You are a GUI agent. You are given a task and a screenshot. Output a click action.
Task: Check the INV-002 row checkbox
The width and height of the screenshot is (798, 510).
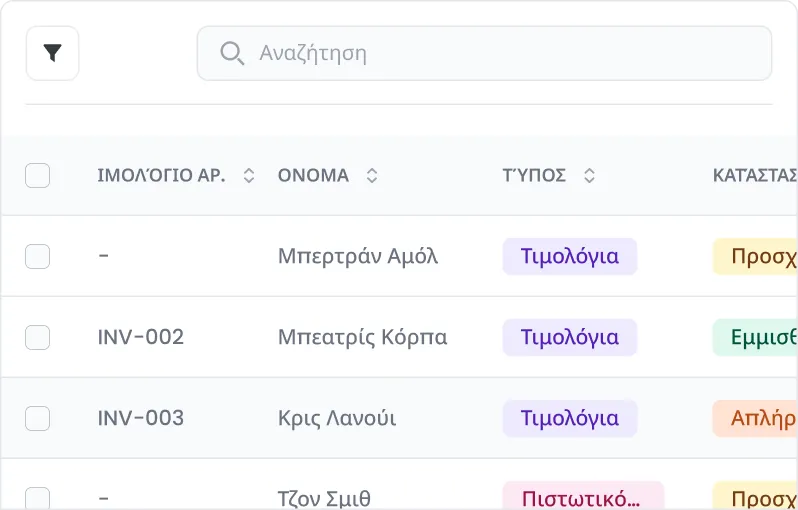[38, 337]
